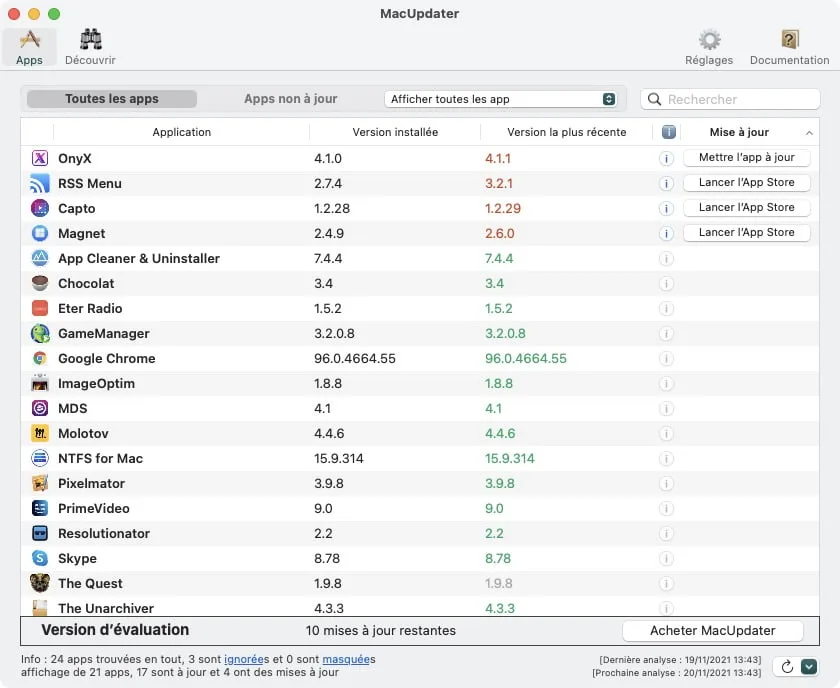Show info for App Cleaner & Uninstaller
This screenshot has width=840, height=688.
(666, 259)
